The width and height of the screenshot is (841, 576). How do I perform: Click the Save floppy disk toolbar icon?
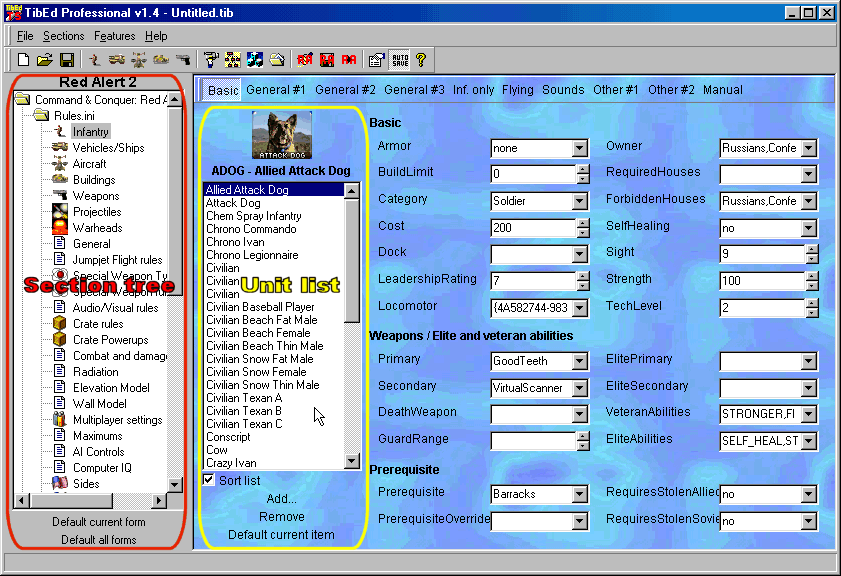(67, 60)
